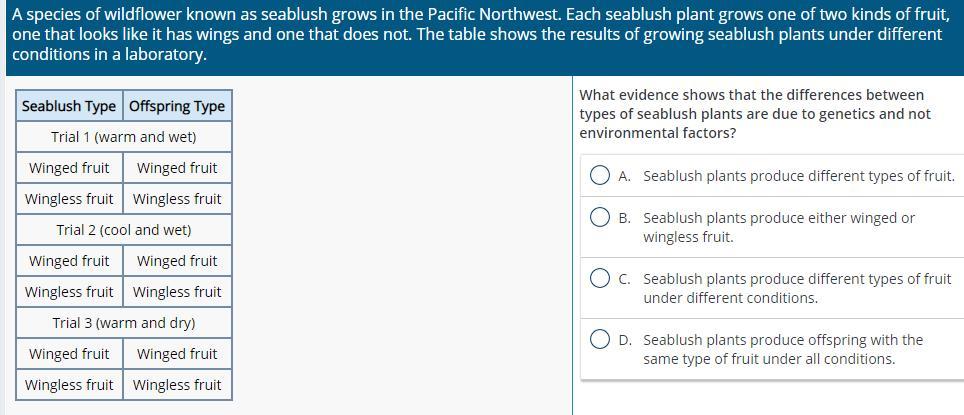964x415 pixels.
Task: Click Trial 1 Wingless fruit seablush type cell
Action: coord(69,199)
